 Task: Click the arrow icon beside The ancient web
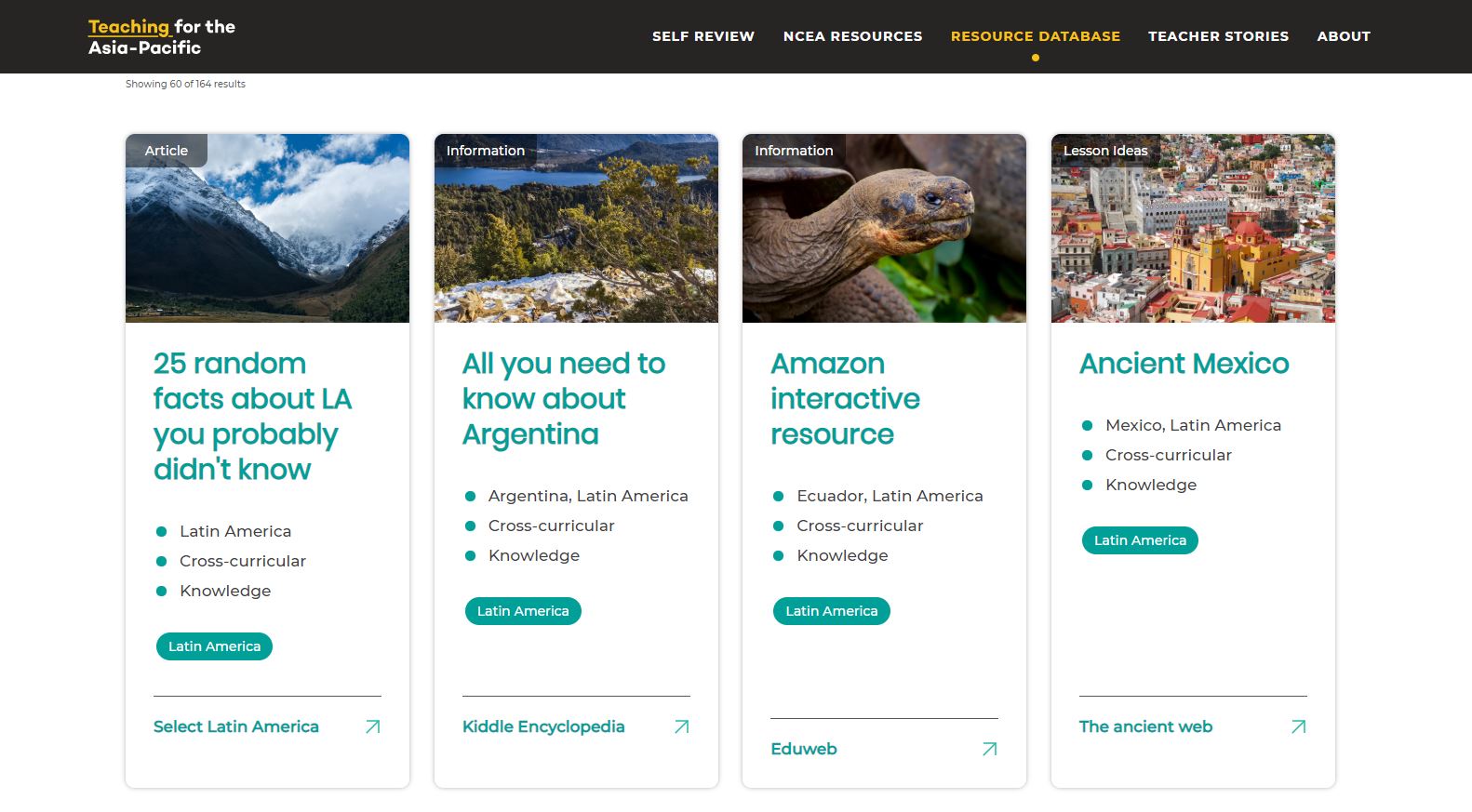pyautogui.click(x=1298, y=726)
